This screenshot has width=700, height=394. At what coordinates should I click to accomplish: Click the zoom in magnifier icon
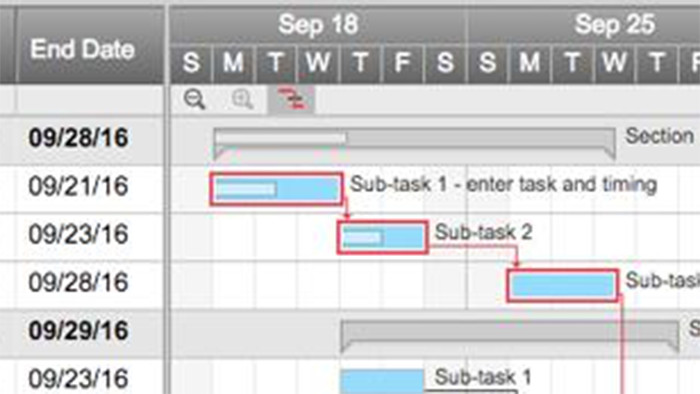tap(242, 99)
